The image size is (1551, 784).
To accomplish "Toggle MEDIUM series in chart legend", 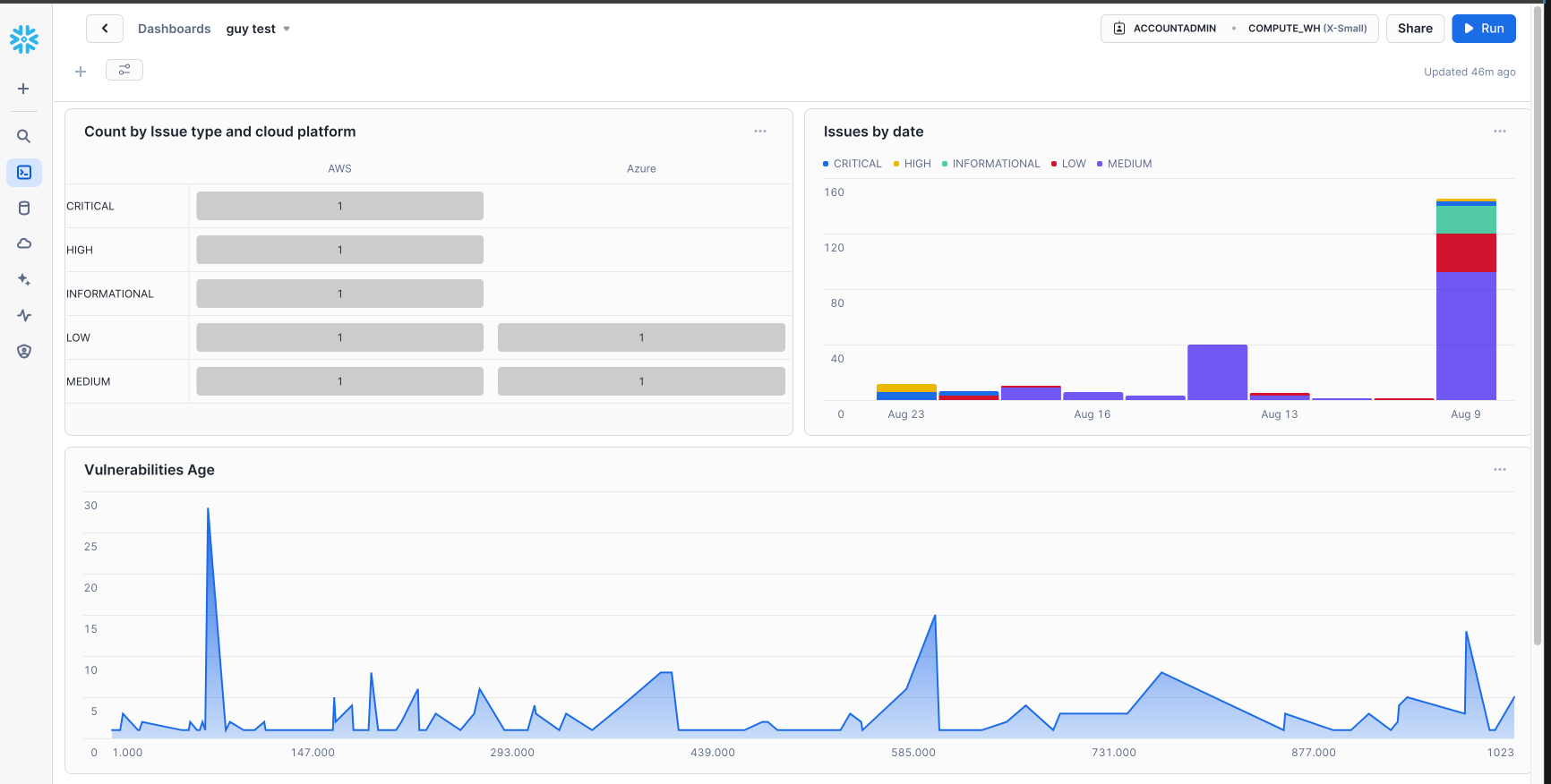I will pyautogui.click(x=1124, y=164).
